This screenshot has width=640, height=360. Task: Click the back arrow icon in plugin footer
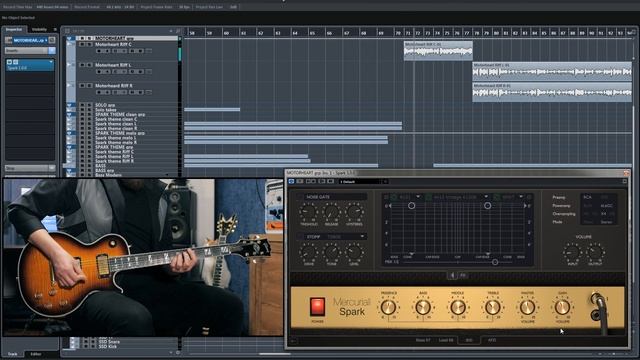(293, 340)
